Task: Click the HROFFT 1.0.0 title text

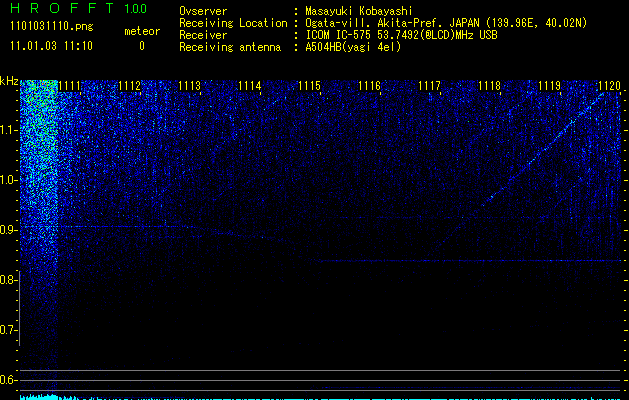Action: [x=78, y=8]
